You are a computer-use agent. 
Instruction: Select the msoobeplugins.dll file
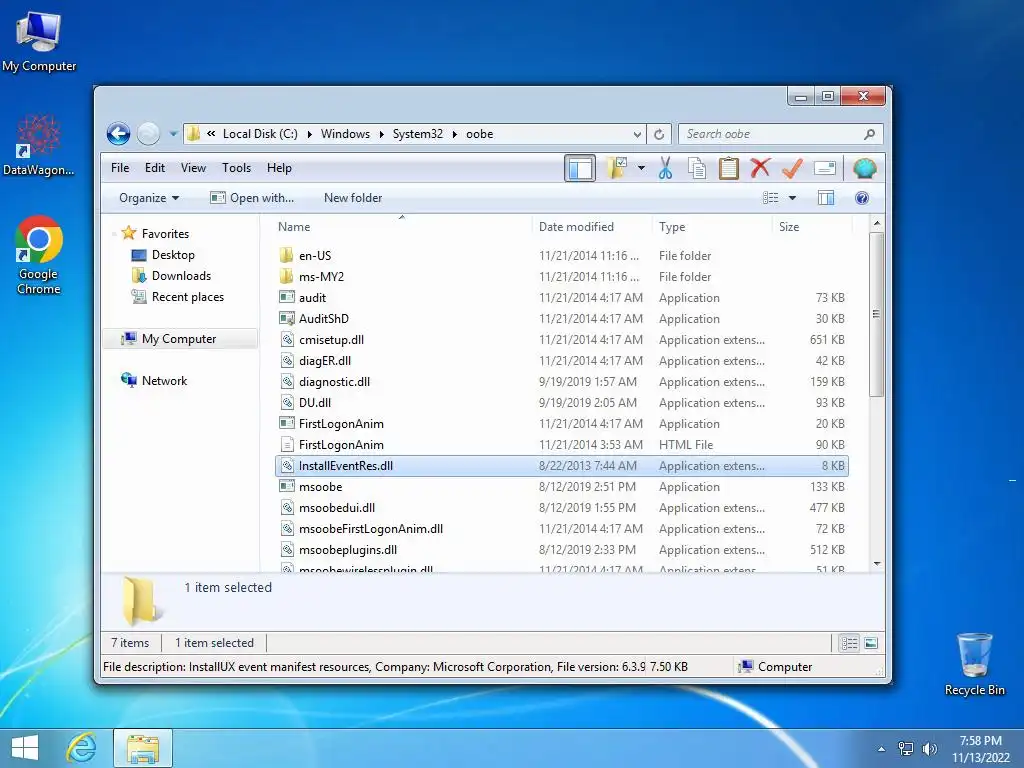[x=348, y=550]
